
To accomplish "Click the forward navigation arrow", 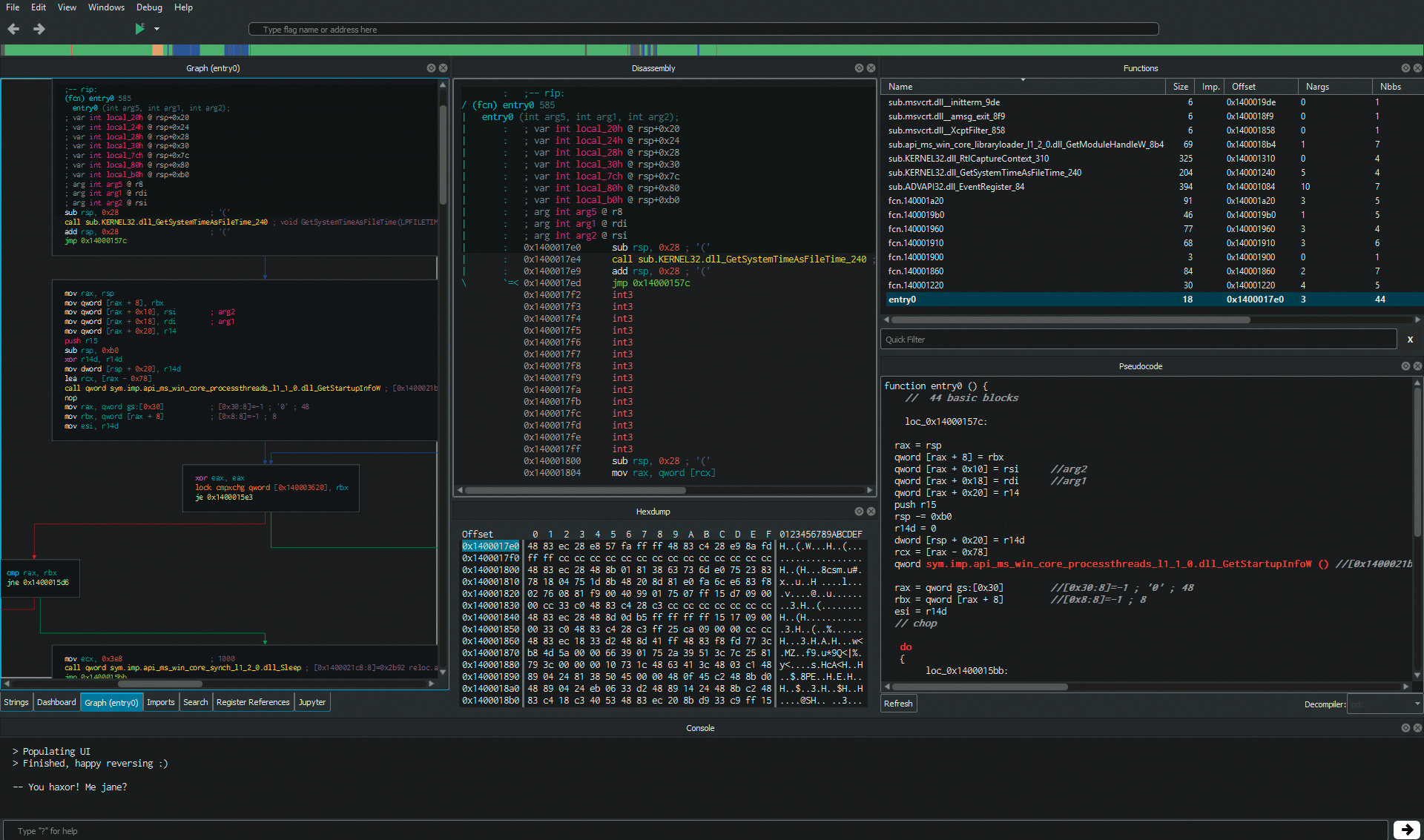I will [39, 29].
